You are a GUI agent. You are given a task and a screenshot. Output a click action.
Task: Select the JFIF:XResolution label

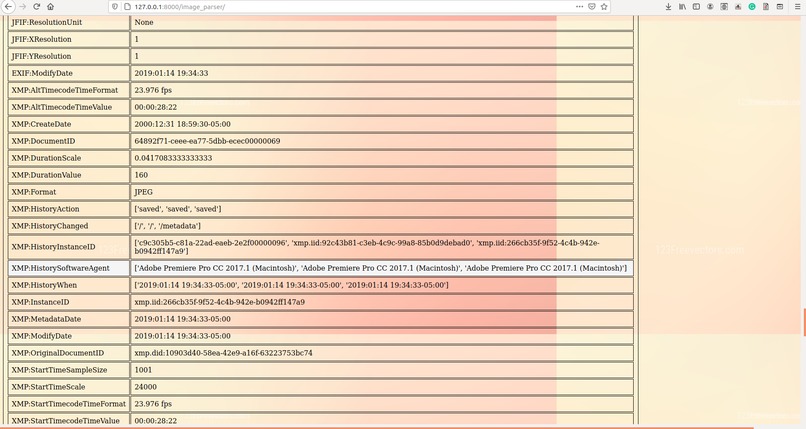pyautogui.click(x=42, y=39)
